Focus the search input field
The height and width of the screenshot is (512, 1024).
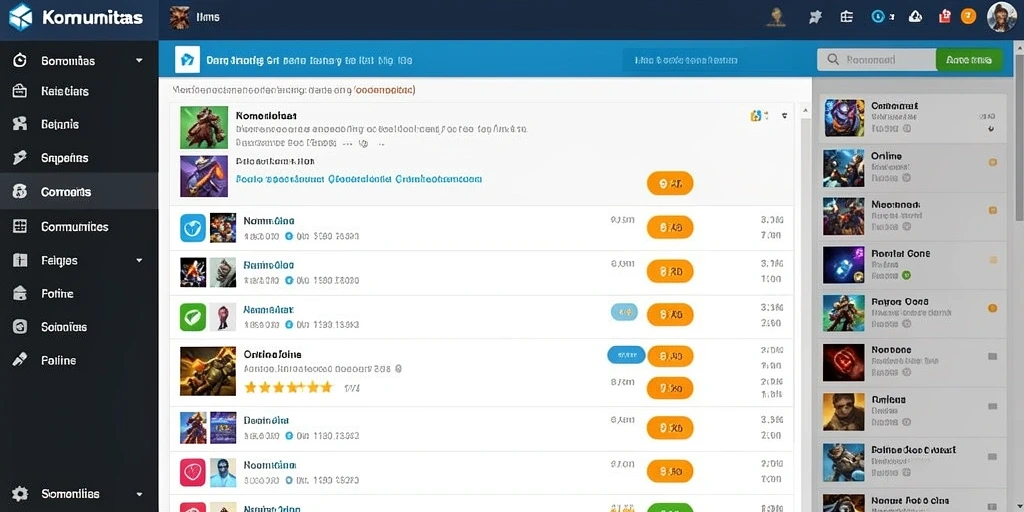point(876,59)
